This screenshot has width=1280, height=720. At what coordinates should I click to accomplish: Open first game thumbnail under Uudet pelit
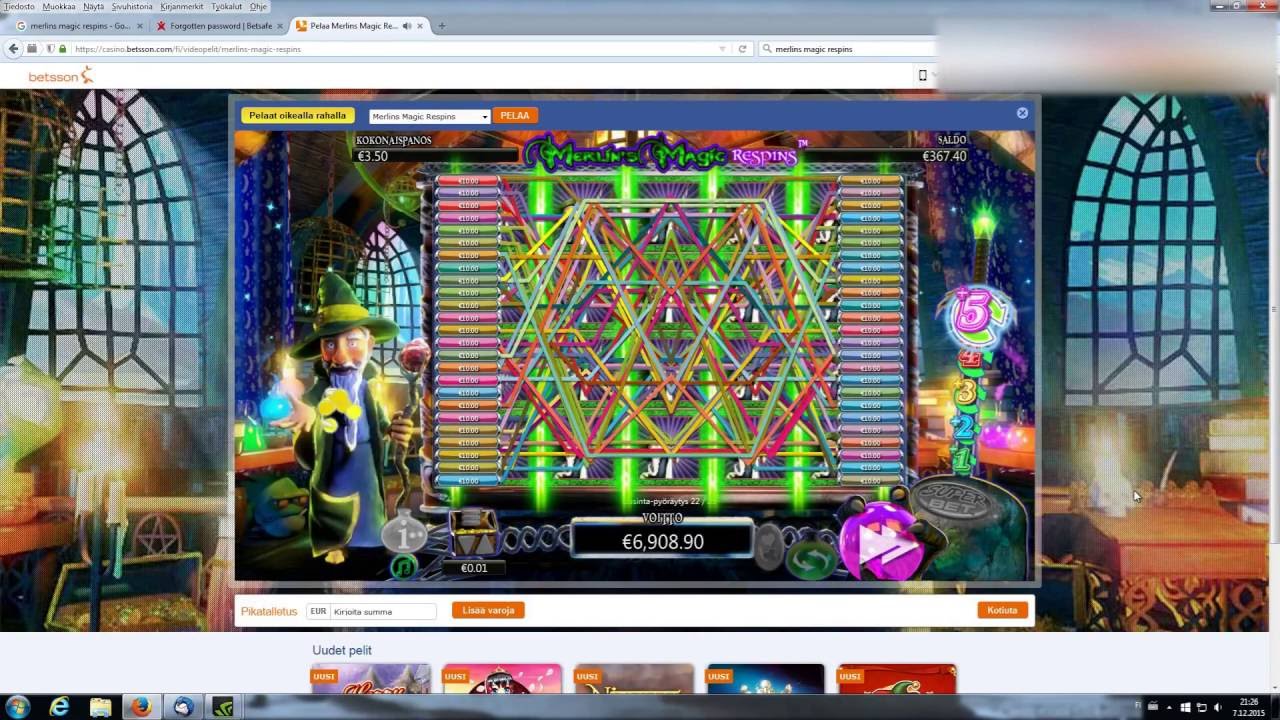click(x=371, y=680)
